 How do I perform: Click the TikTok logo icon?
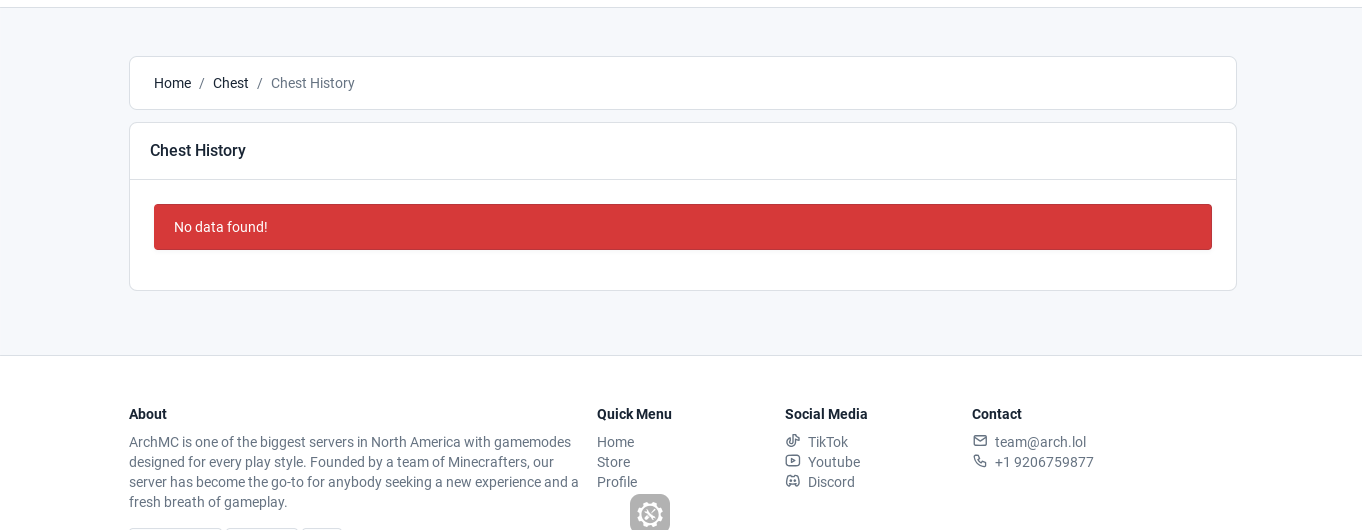tap(792, 441)
